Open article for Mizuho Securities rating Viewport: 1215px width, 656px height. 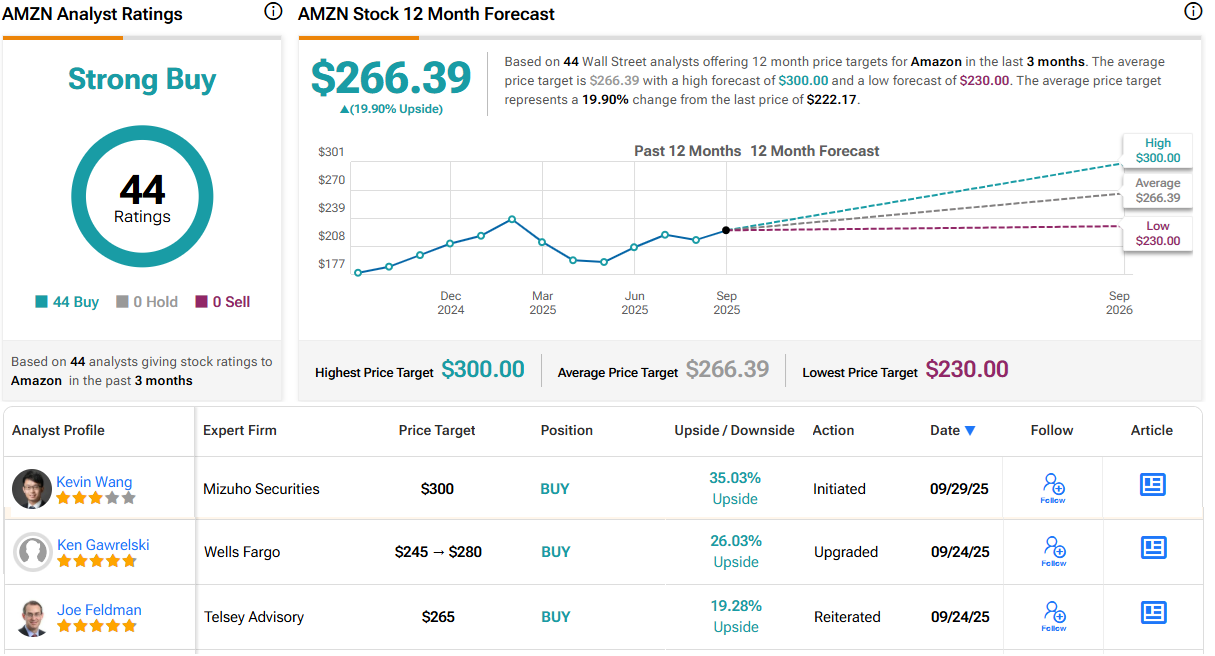1153,484
